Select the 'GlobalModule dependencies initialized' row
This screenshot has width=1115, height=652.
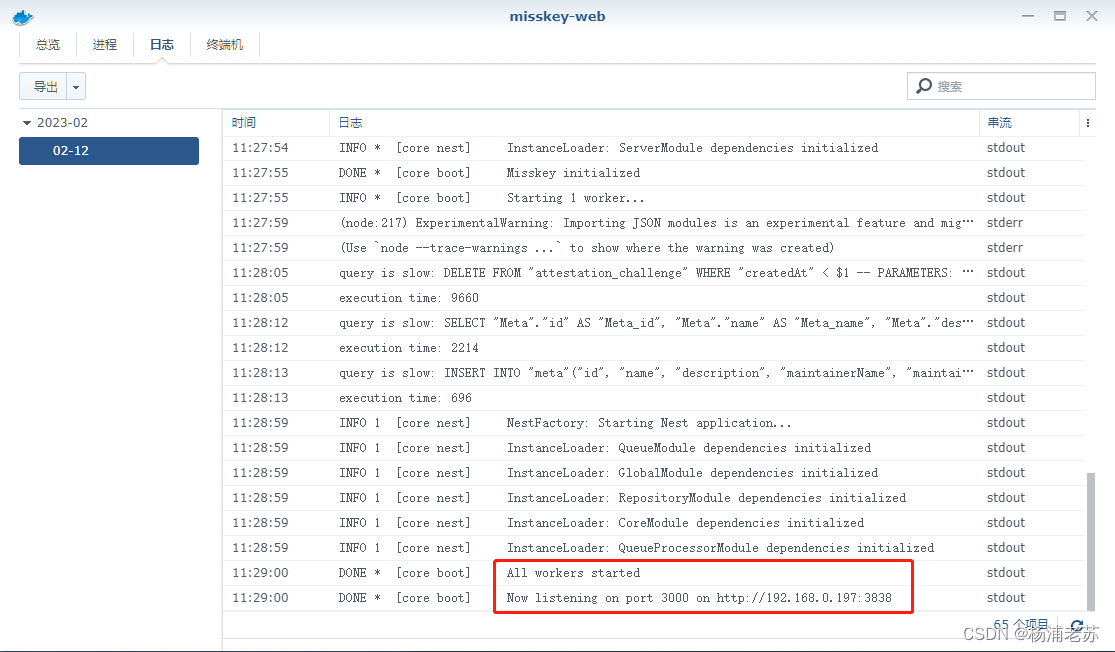pos(654,472)
